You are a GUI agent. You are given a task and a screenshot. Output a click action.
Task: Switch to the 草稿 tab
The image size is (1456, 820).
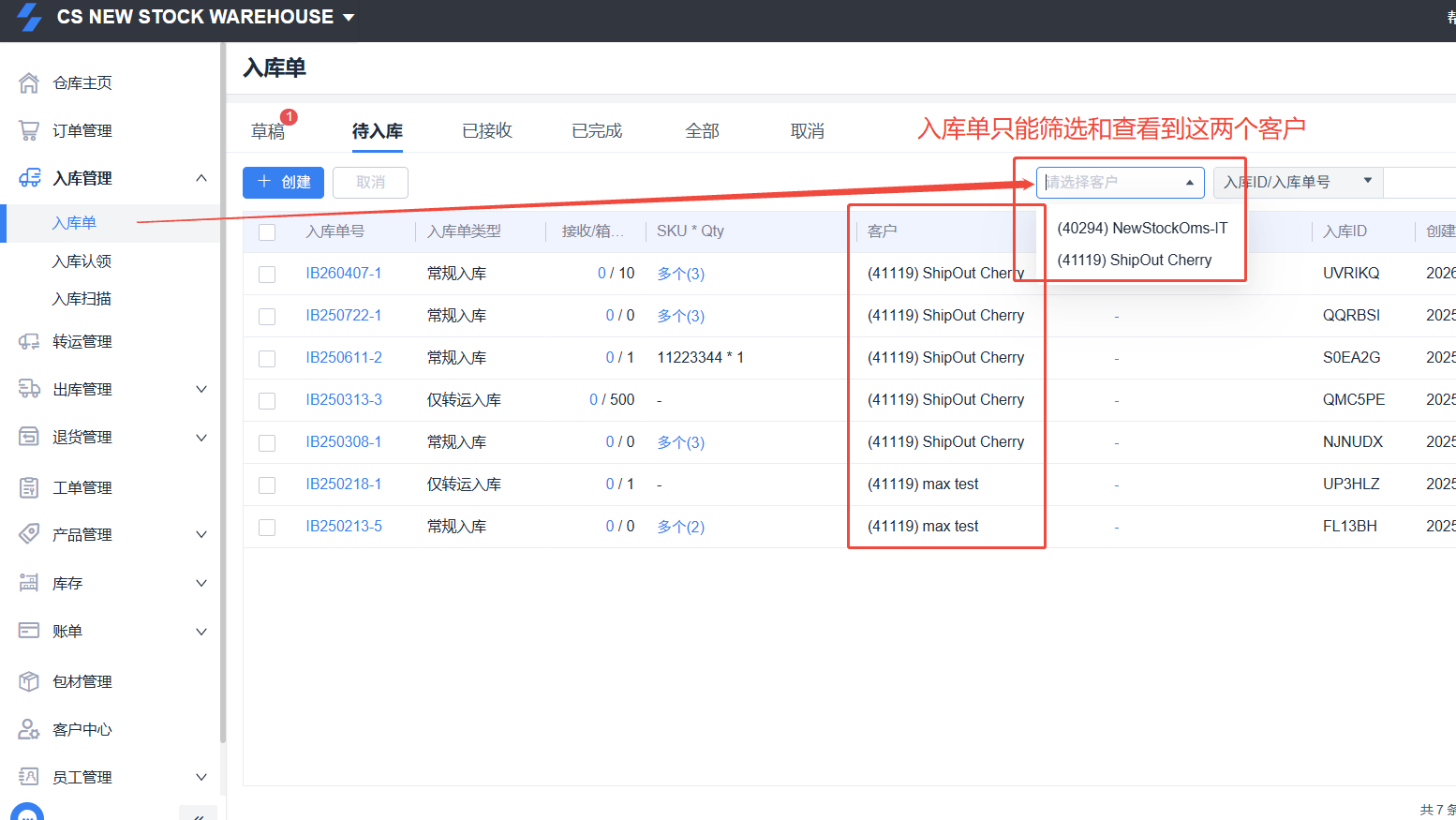pyautogui.click(x=268, y=131)
